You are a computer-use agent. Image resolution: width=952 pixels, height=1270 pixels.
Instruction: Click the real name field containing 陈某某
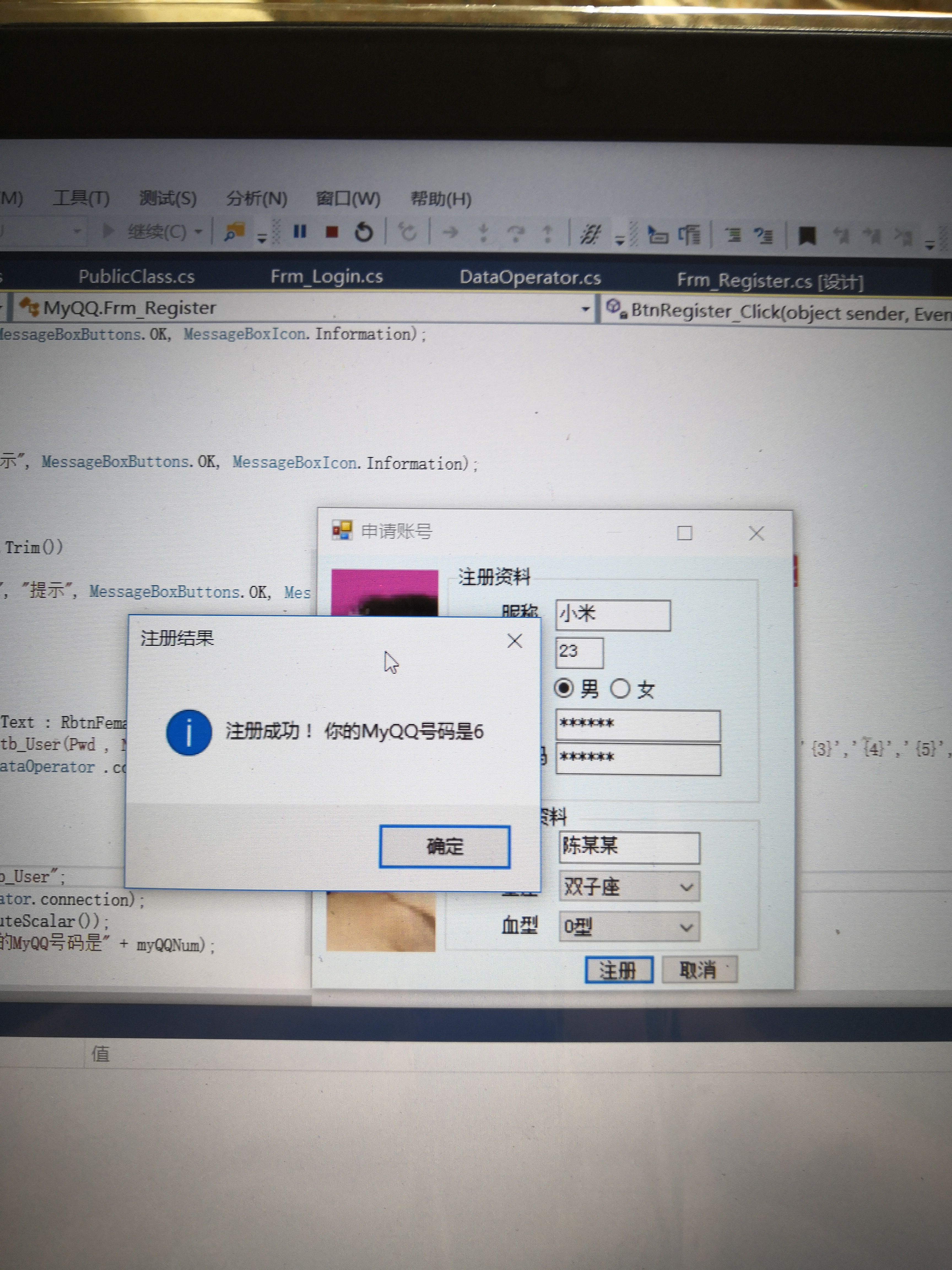pos(629,847)
